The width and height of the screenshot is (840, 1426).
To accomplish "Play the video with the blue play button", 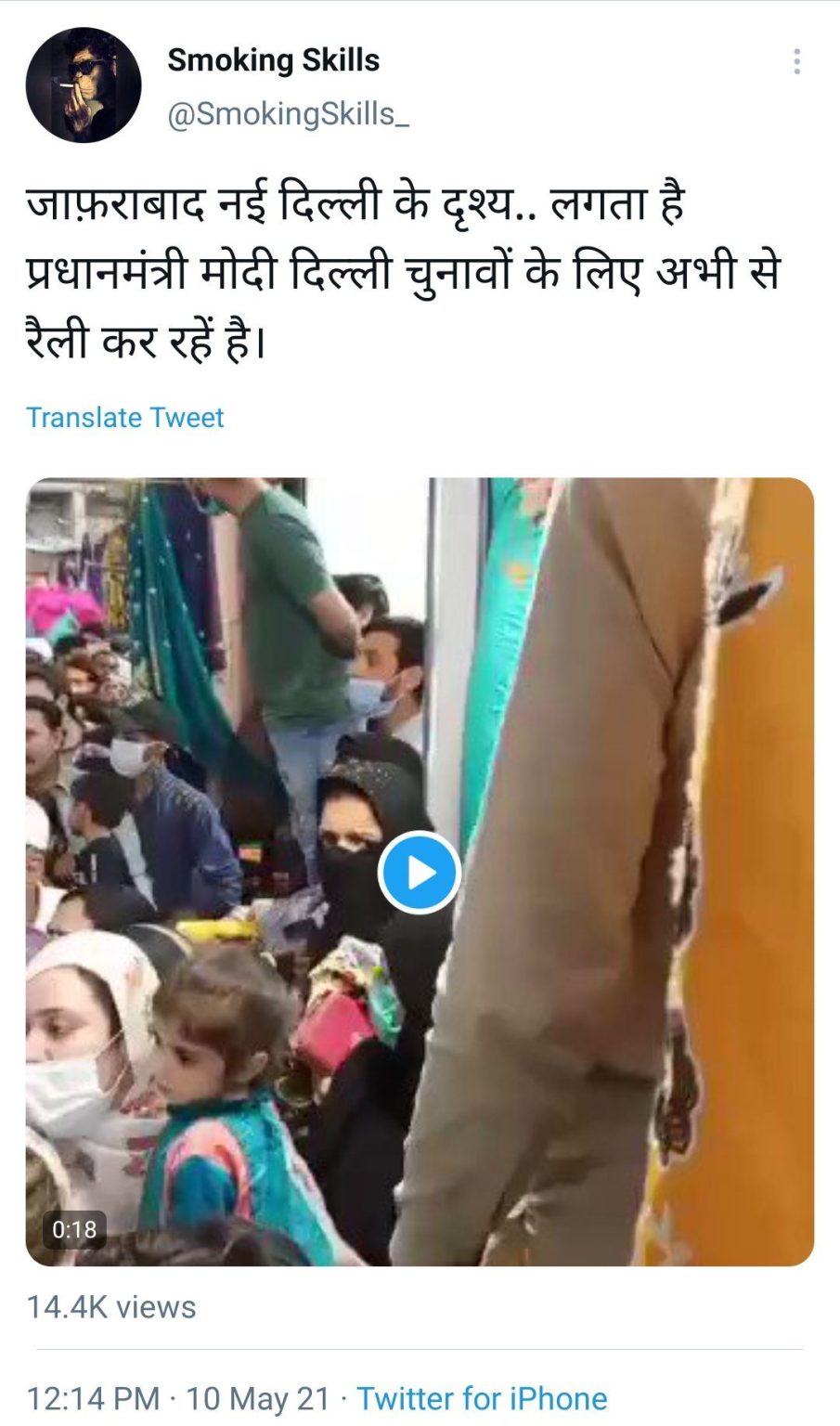I will pyautogui.click(x=420, y=873).
